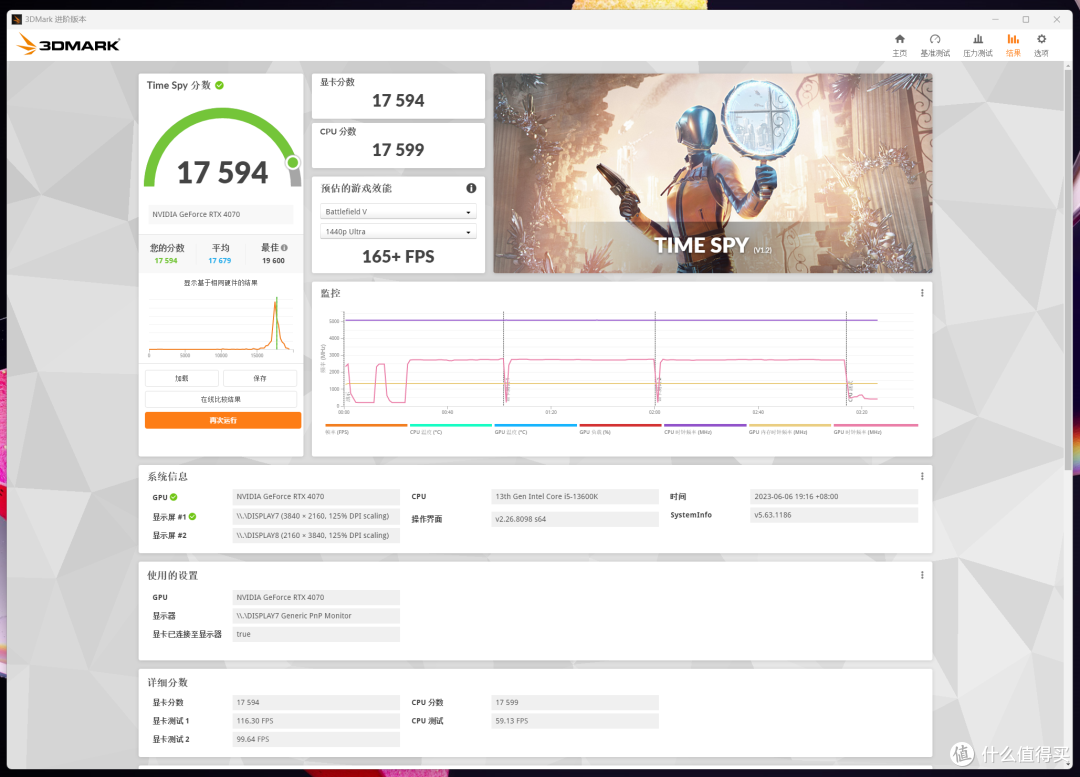Viewport: 1080px width, 777px height.
Task: Open the Stress Tests (压力测试) tab
Action: (x=977, y=45)
